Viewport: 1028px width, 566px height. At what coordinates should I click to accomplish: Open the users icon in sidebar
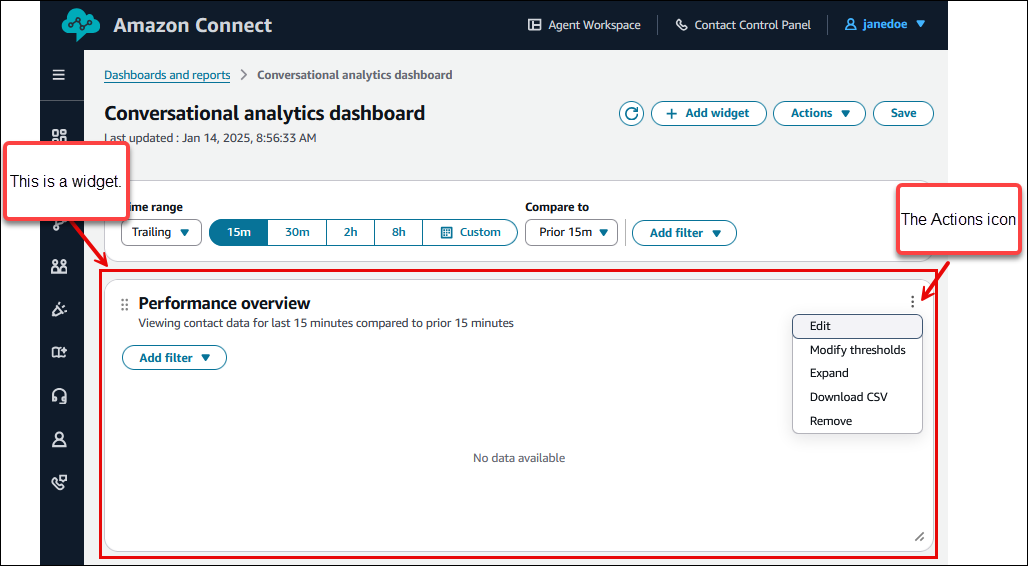click(x=59, y=266)
